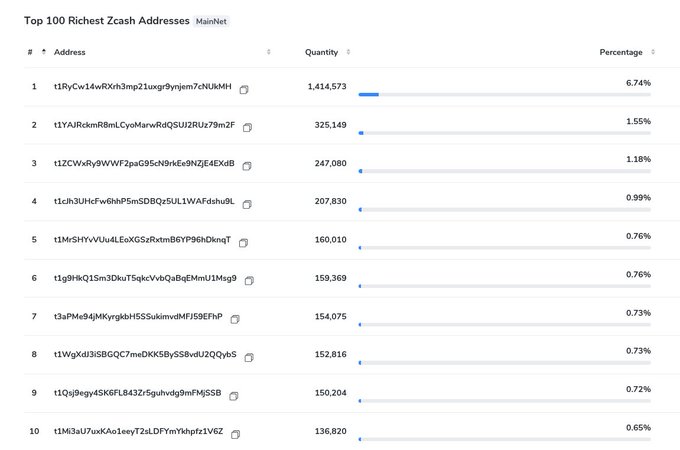The image size is (680, 450).
Task: Copy address t1YAJRckmR8mLCyoMarwRdQSUJ2RUz79m2F
Action: [247, 127]
